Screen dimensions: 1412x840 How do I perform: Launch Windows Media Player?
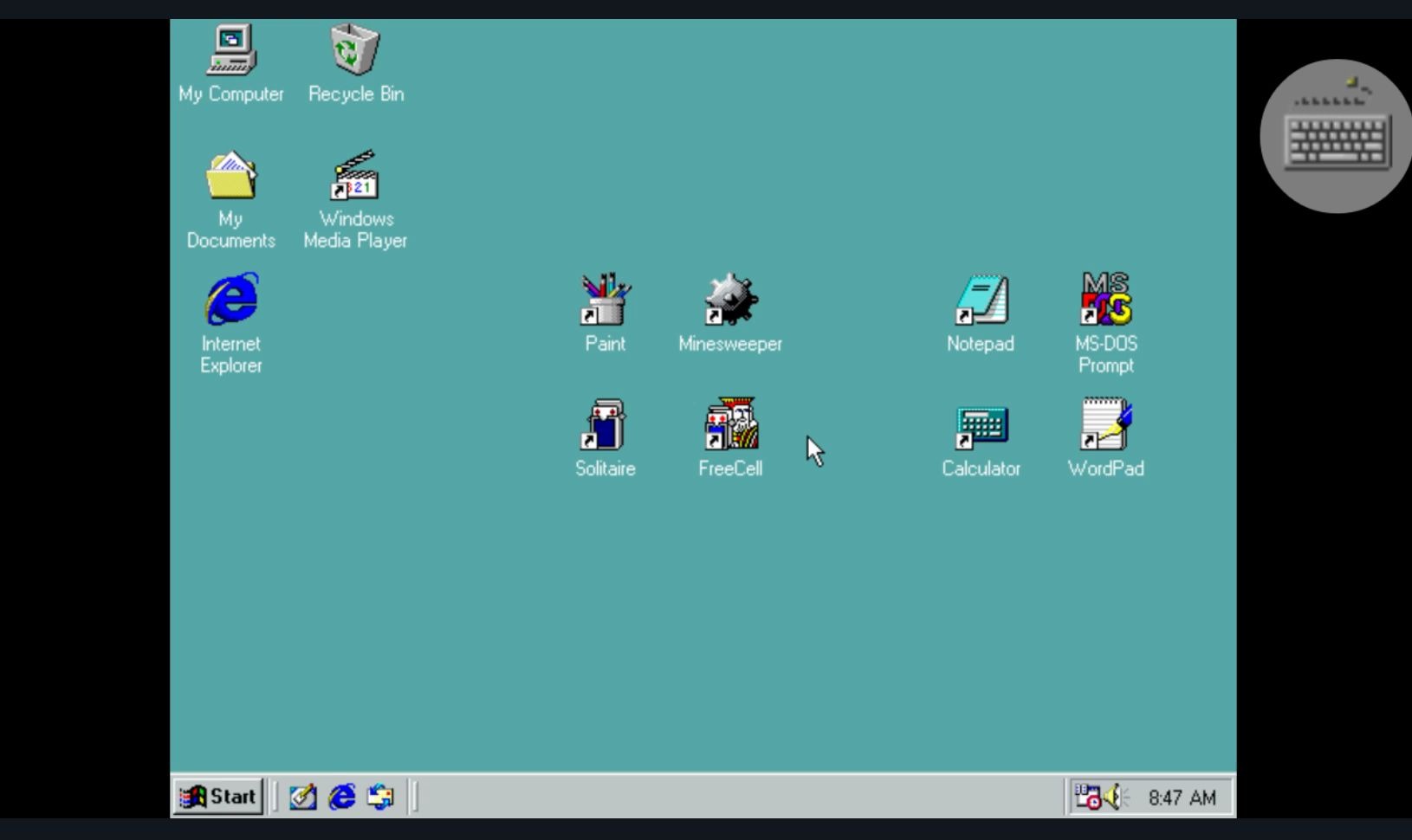(355, 182)
